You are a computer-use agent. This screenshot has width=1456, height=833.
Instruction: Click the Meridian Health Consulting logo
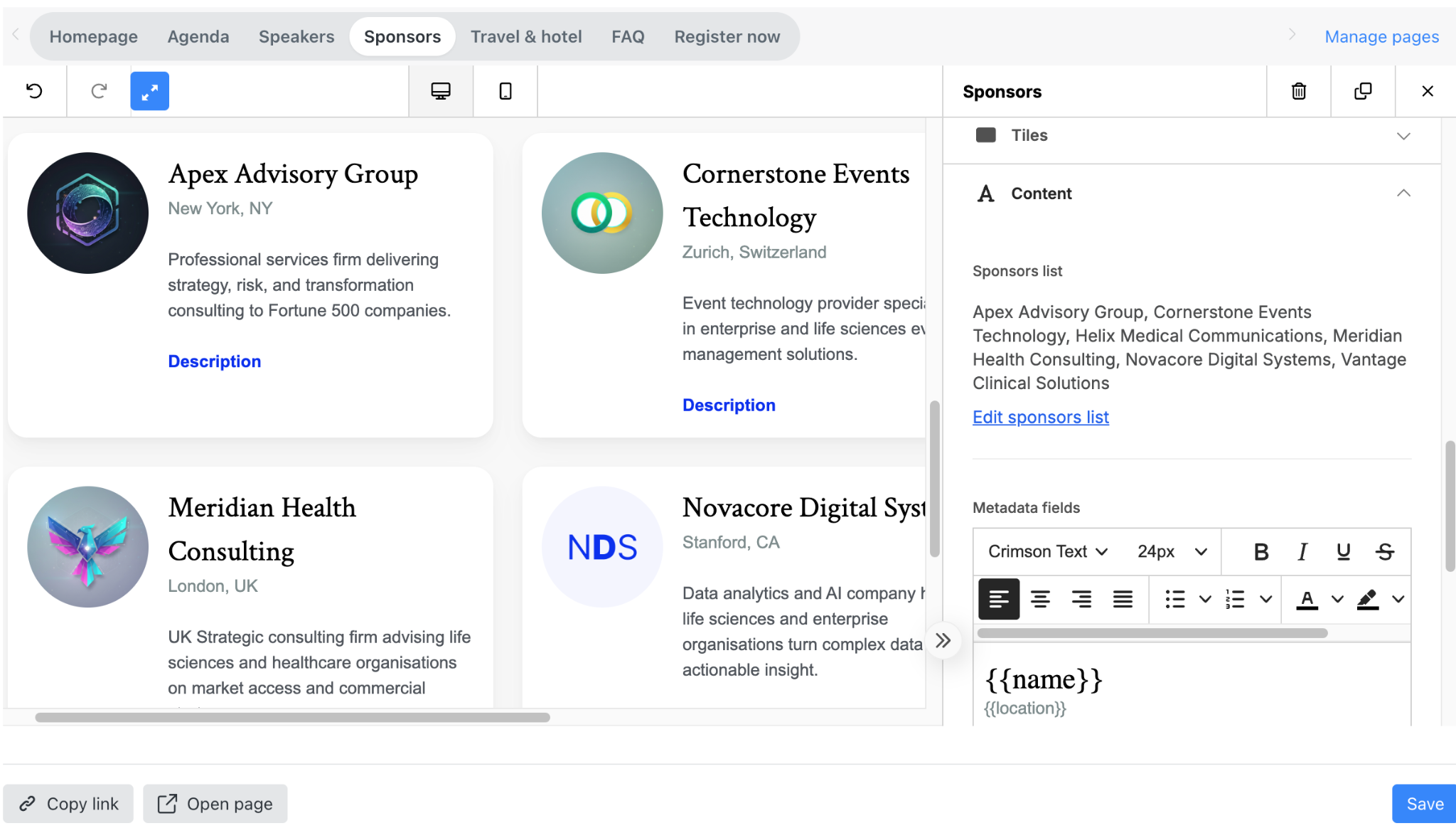point(87,546)
